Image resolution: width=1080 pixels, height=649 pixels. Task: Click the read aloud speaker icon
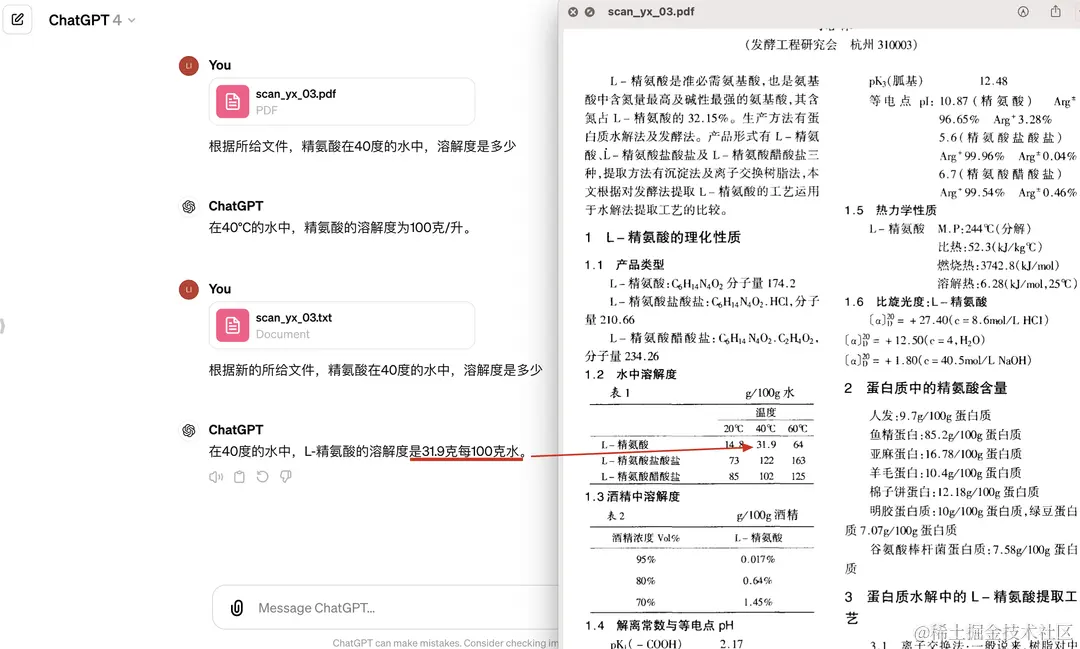(x=216, y=477)
